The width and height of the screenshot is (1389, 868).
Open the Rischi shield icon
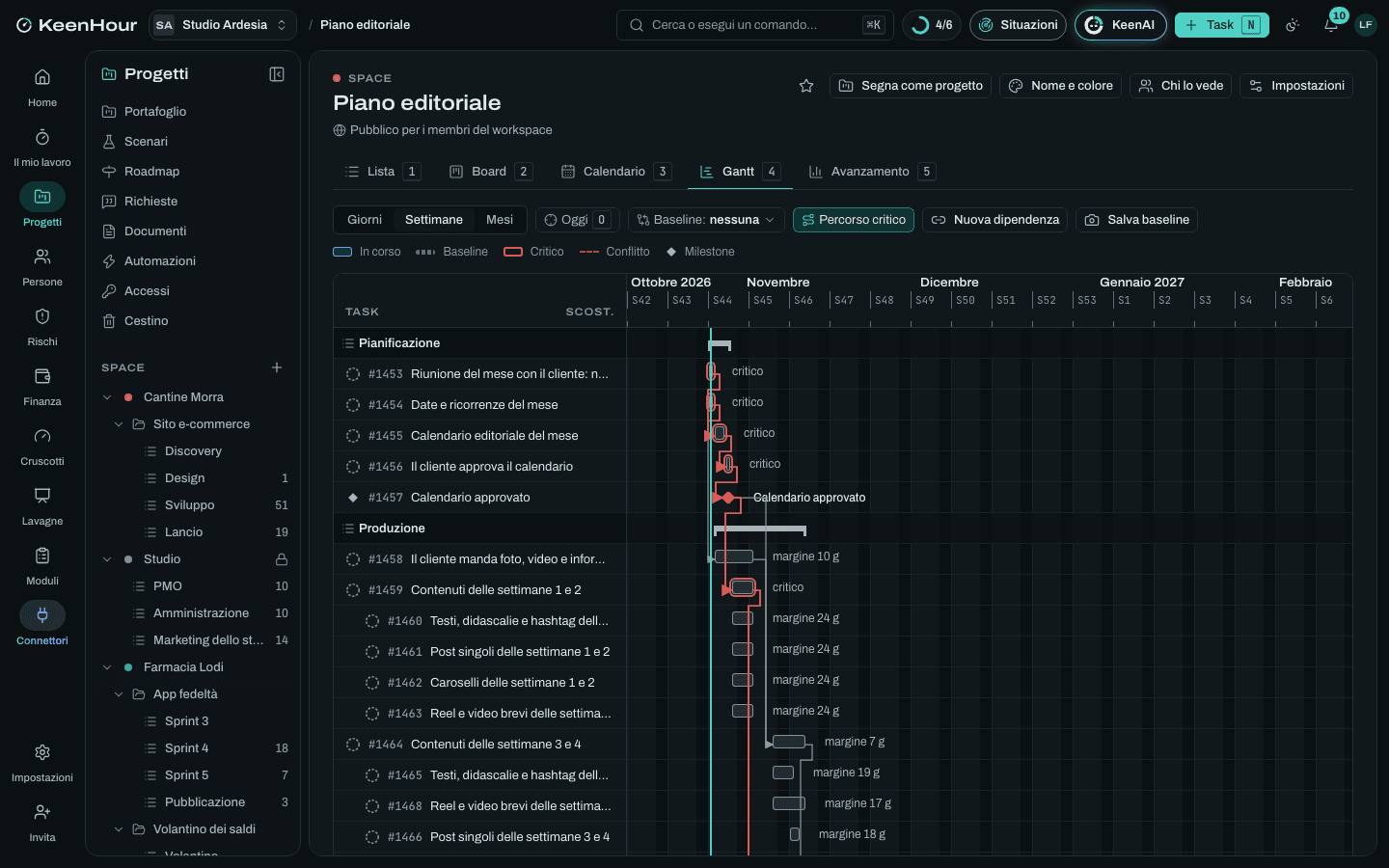tap(42, 327)
